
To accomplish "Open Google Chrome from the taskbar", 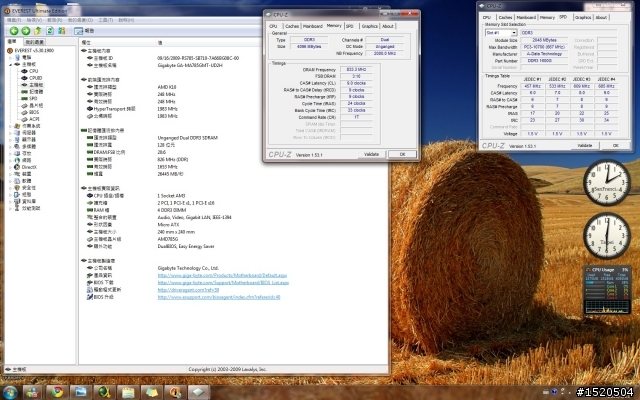I will pyautogui.click(x=57, y=392).
